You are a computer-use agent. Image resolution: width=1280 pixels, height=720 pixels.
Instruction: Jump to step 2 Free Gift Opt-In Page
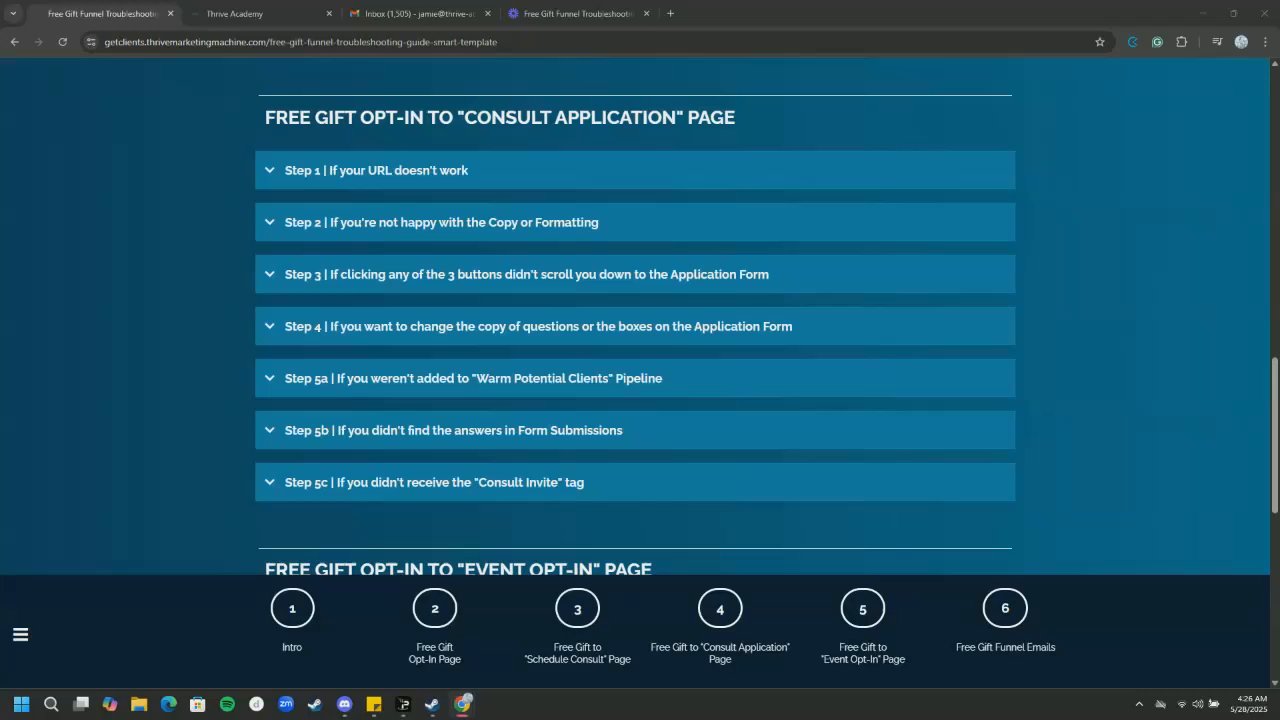pyautogui.click(x=435, y=608)
